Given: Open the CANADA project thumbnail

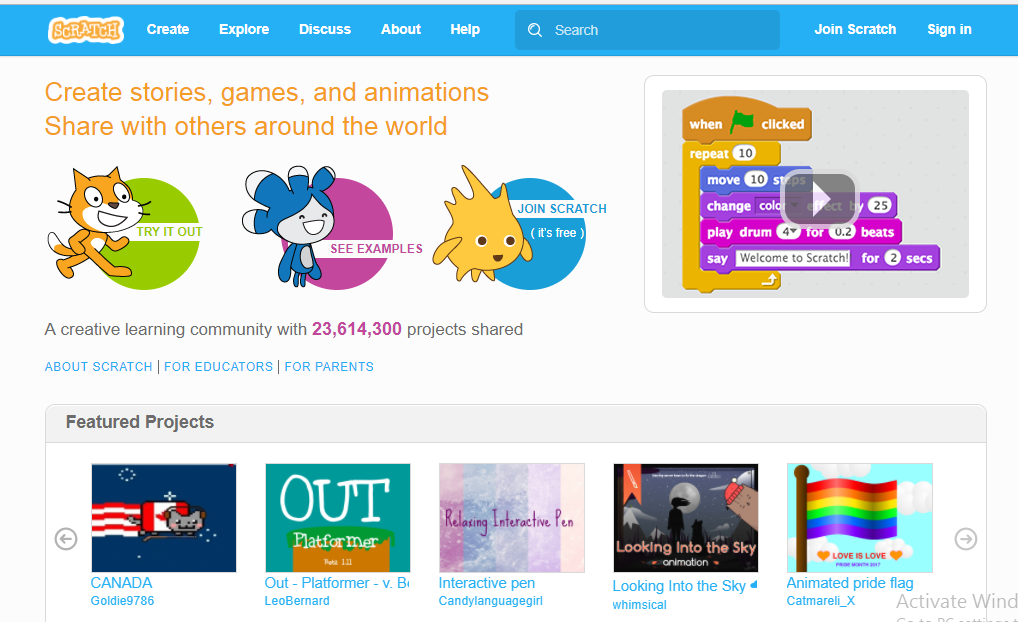Looking at the screenshot, I should coord(163,518).
